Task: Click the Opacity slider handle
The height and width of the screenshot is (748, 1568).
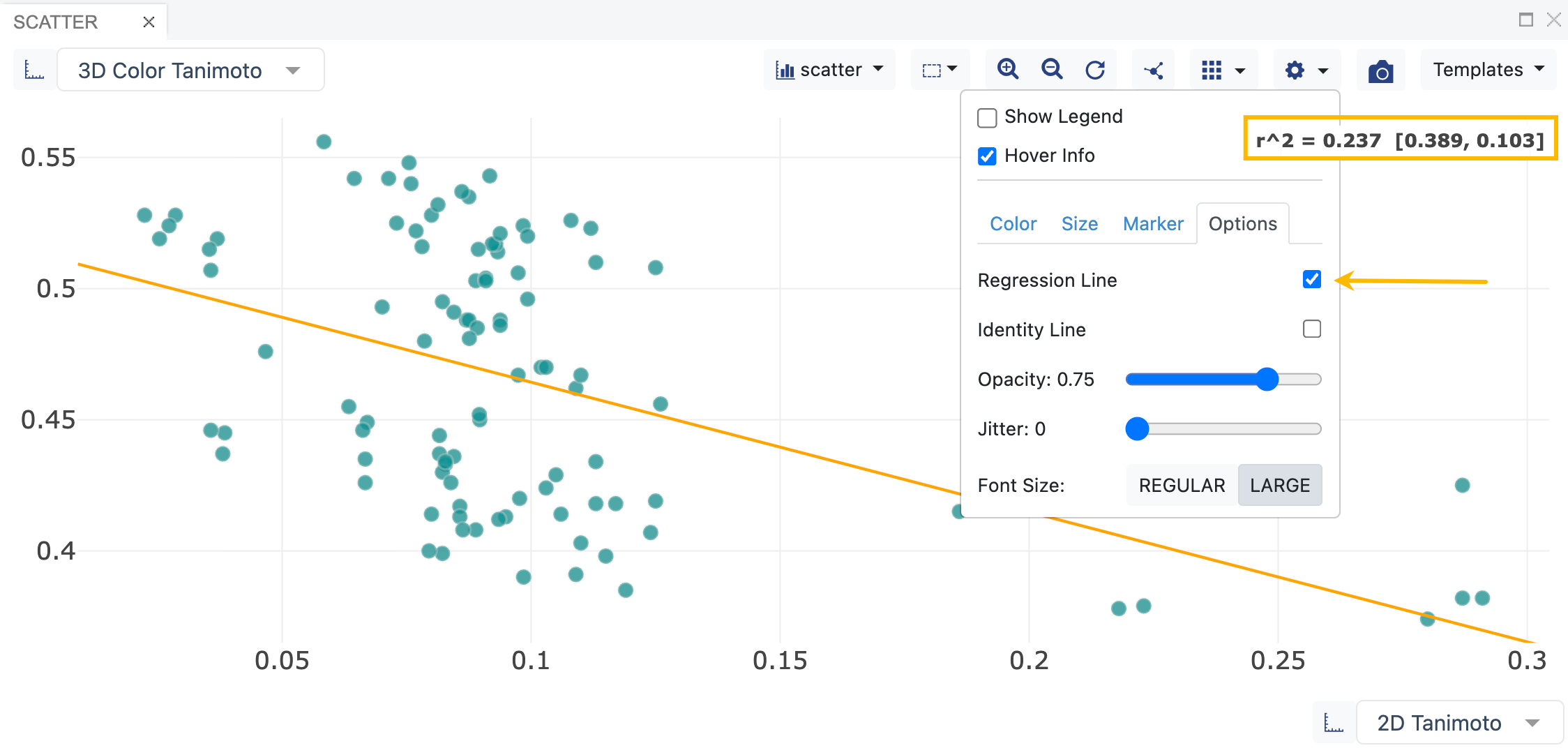Action: pyautogui.click(x=1267, y=379)
